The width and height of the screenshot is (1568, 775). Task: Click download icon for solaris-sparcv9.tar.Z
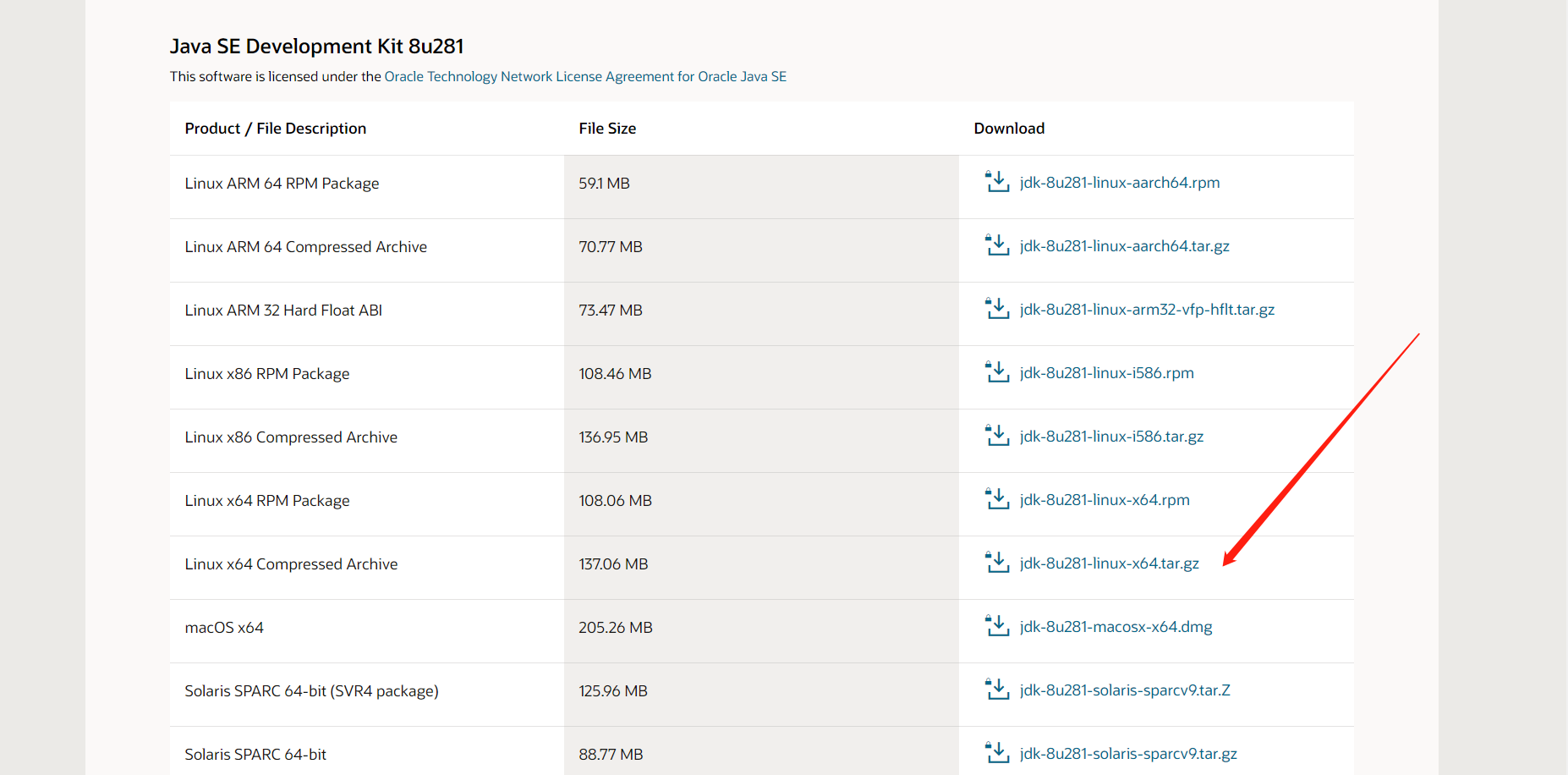tap(997, 690)
